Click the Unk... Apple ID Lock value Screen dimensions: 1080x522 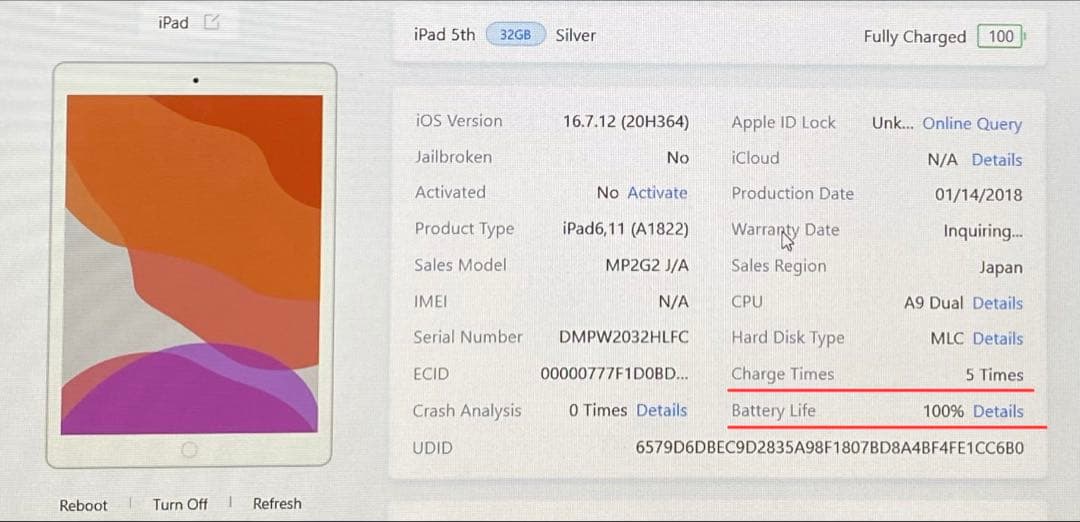[x=893, y=124]
